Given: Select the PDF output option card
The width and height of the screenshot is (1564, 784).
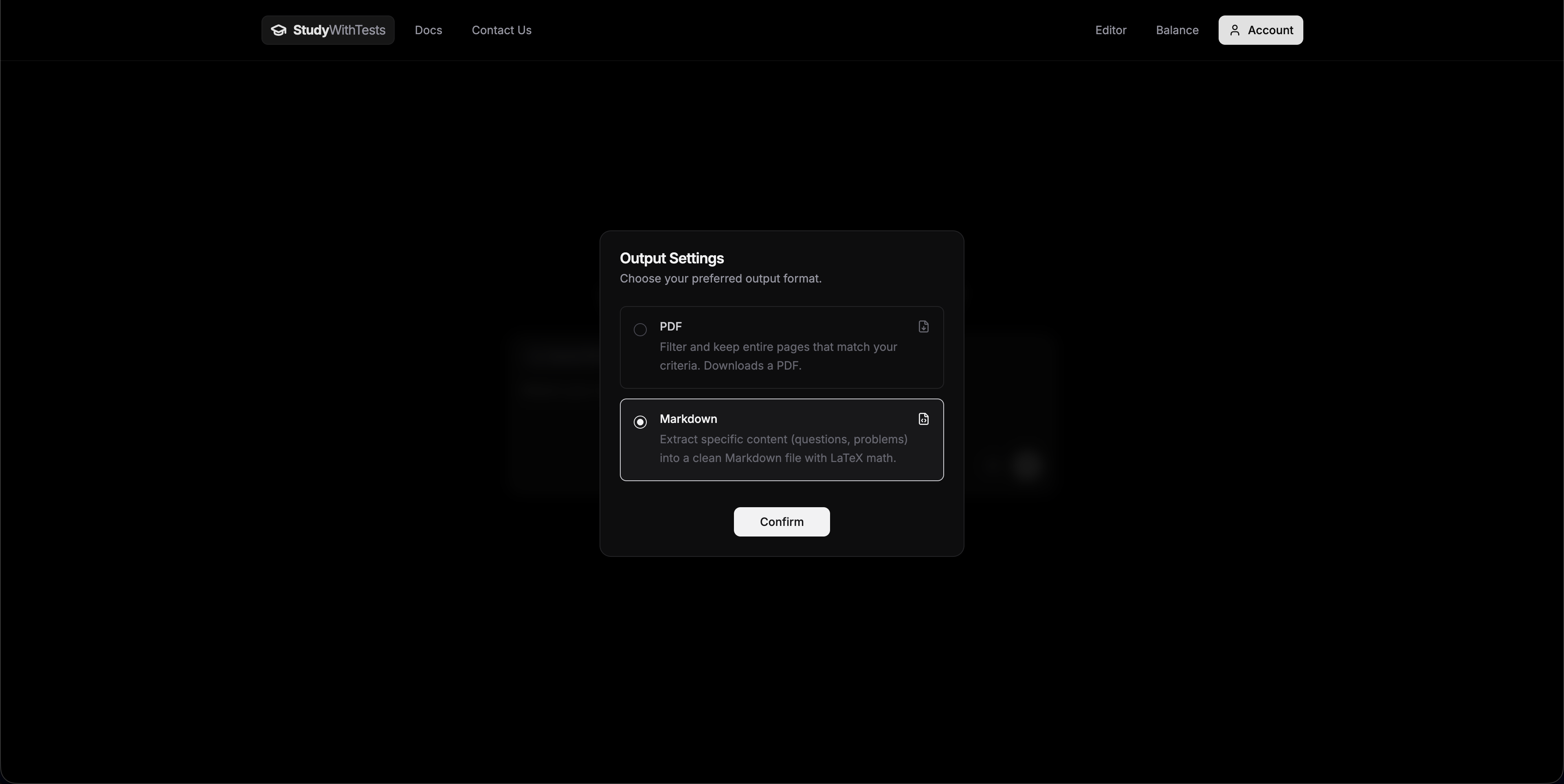Looking at the screenshot, I should [x=782, y=347].
